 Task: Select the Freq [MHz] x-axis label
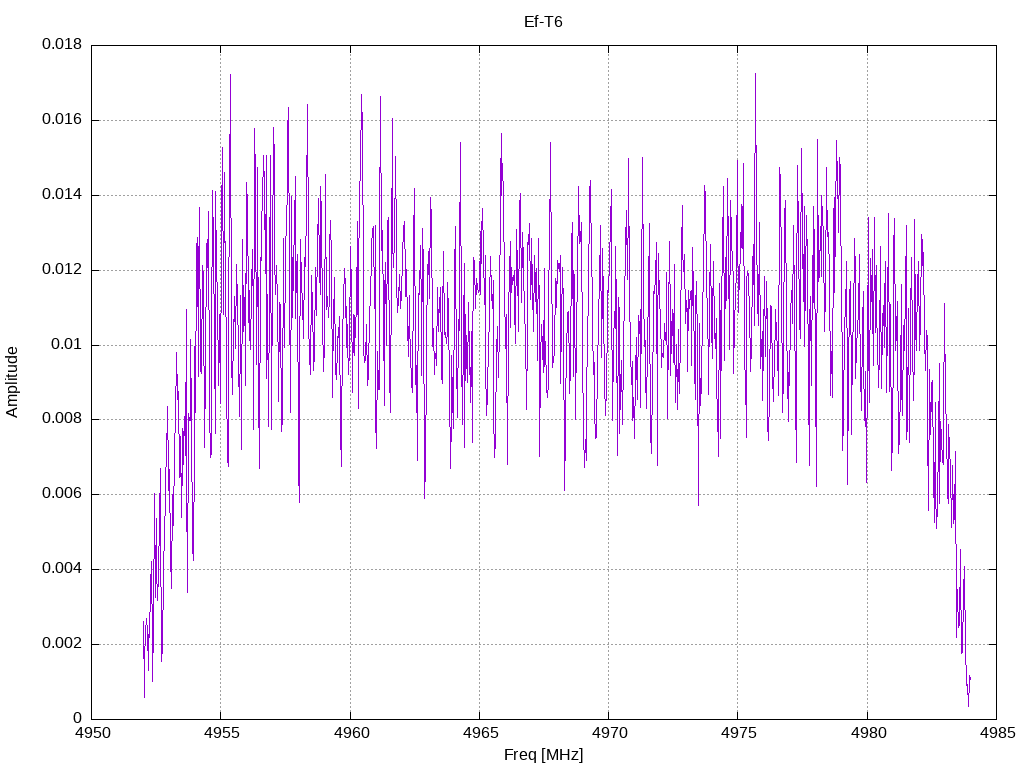click(x=543, y=755)
